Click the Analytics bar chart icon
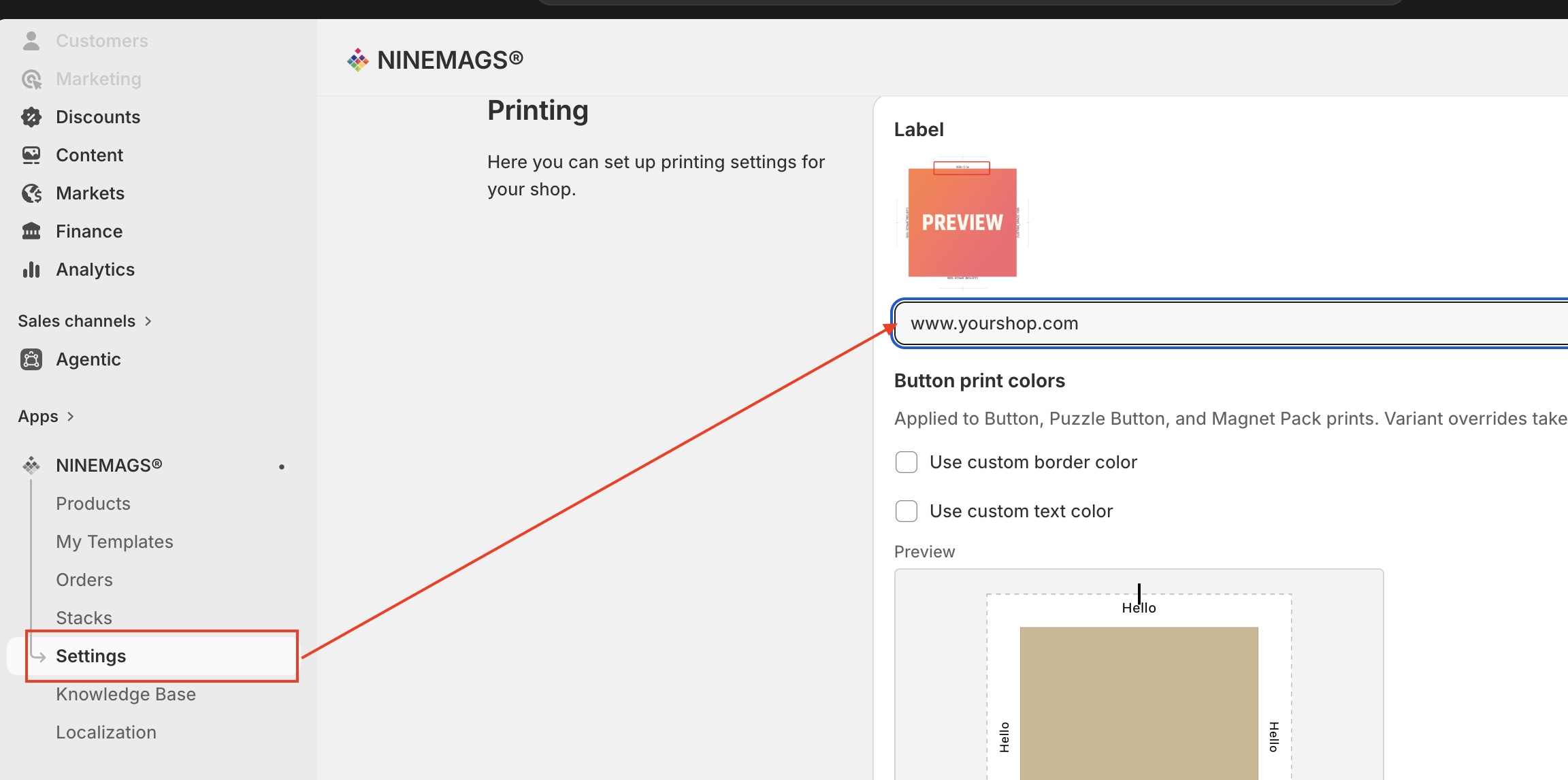The width and height of the screenshot is (1568, 780). click(x=31, y=270)
